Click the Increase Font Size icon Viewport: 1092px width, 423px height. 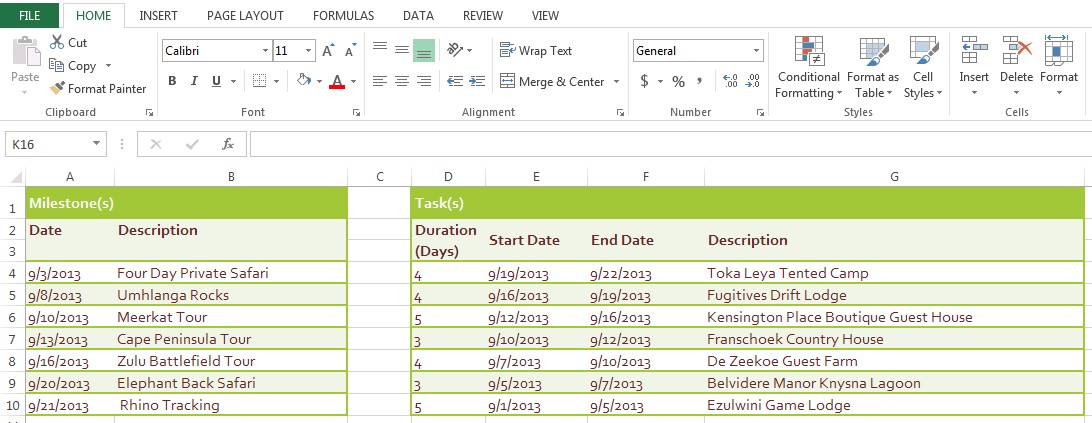point(329,50)
